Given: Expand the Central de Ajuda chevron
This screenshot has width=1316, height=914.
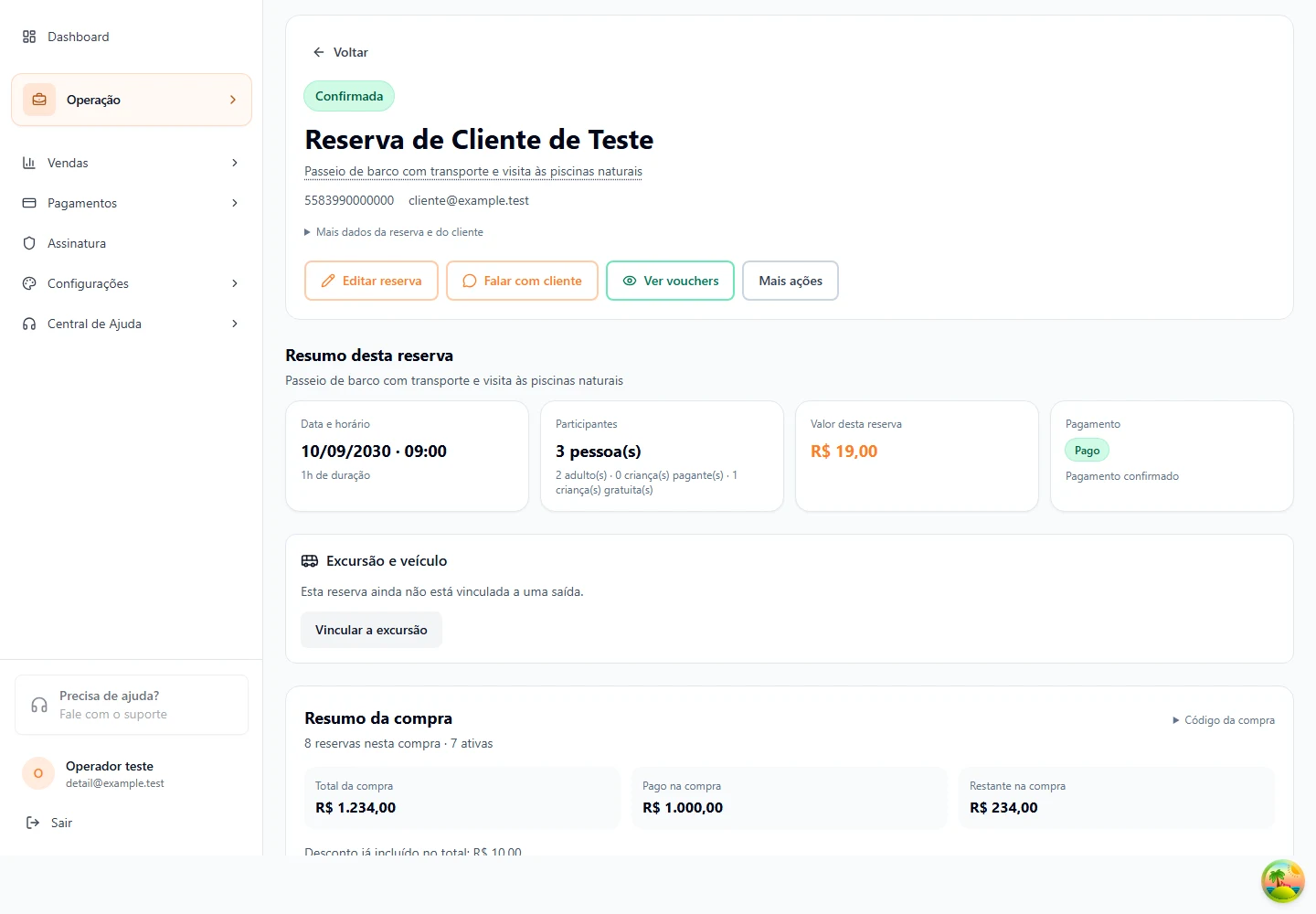Looking at the screenshot, I should 235,324.
